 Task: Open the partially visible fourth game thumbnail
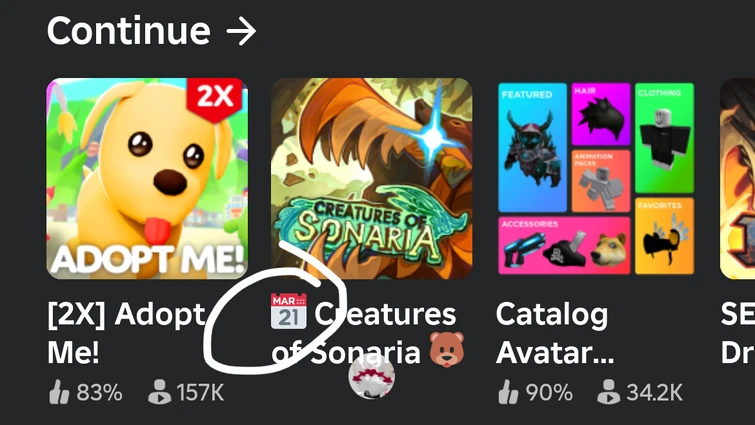tap(737, 179)
